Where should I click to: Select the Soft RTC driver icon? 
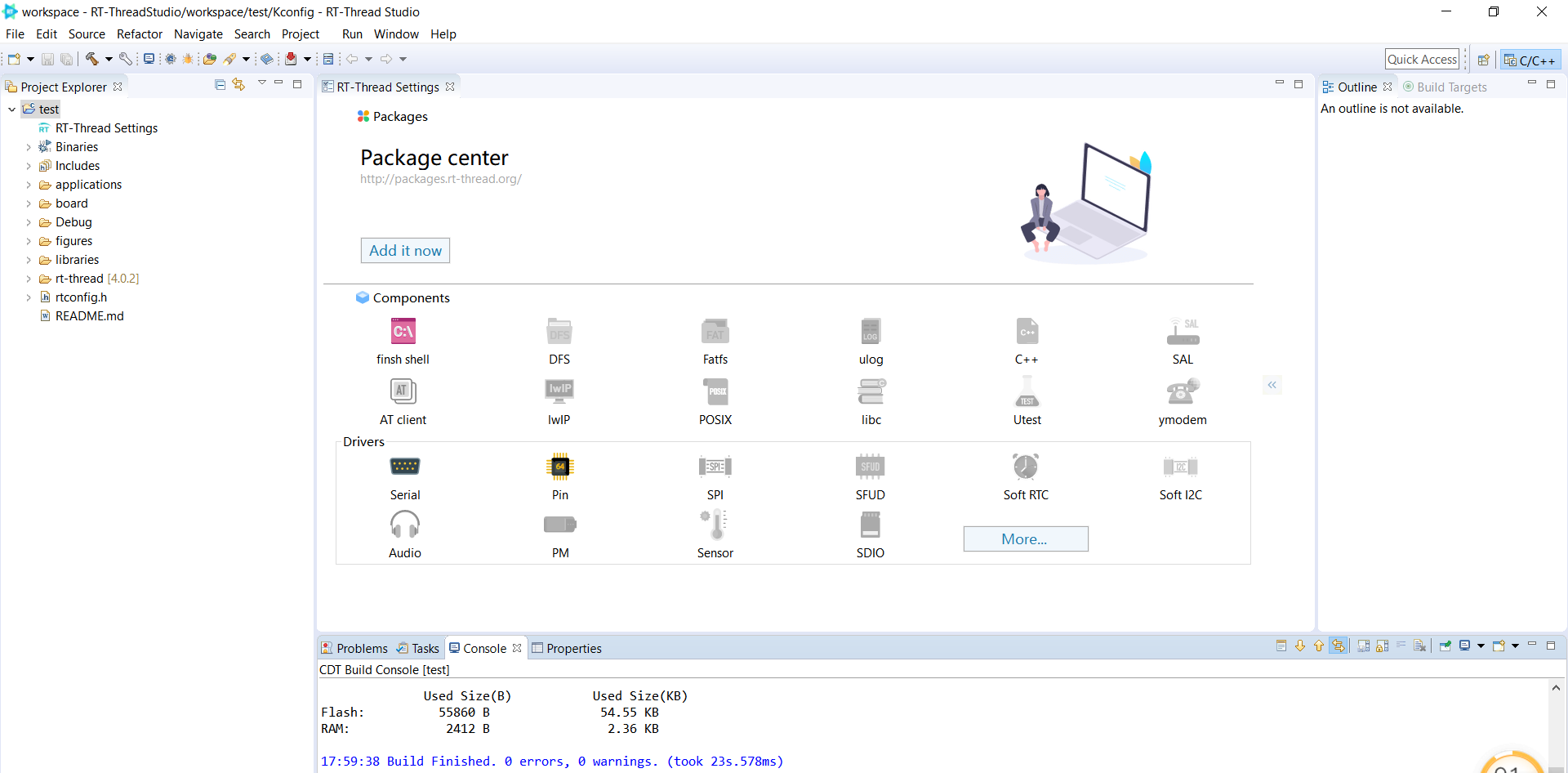pos(1026,467)
